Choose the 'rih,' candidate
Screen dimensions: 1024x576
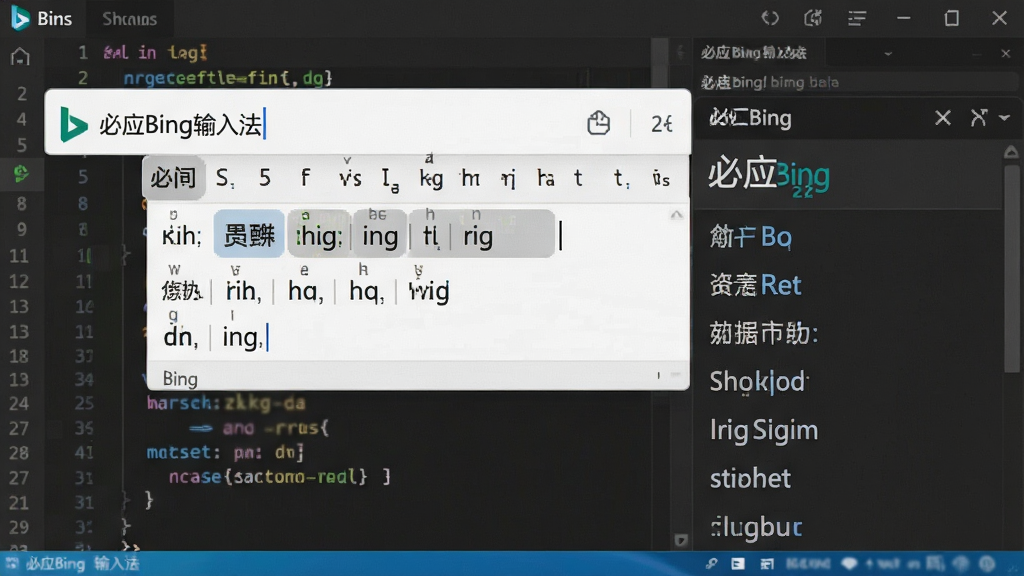[243, 290]
